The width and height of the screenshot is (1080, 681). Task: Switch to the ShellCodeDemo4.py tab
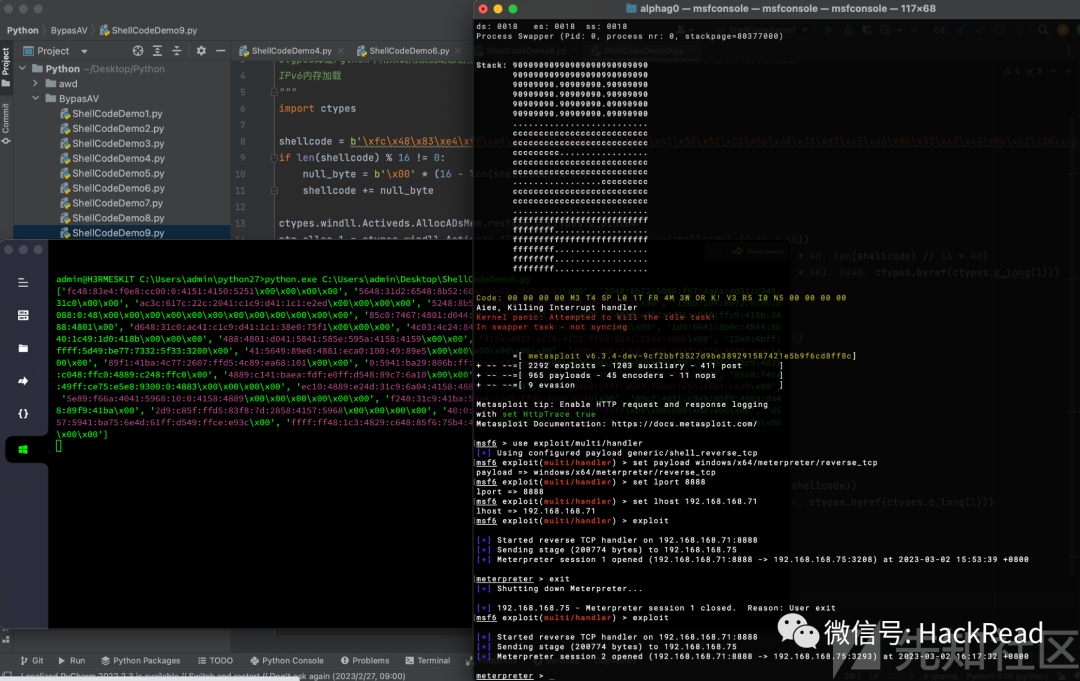291,51
